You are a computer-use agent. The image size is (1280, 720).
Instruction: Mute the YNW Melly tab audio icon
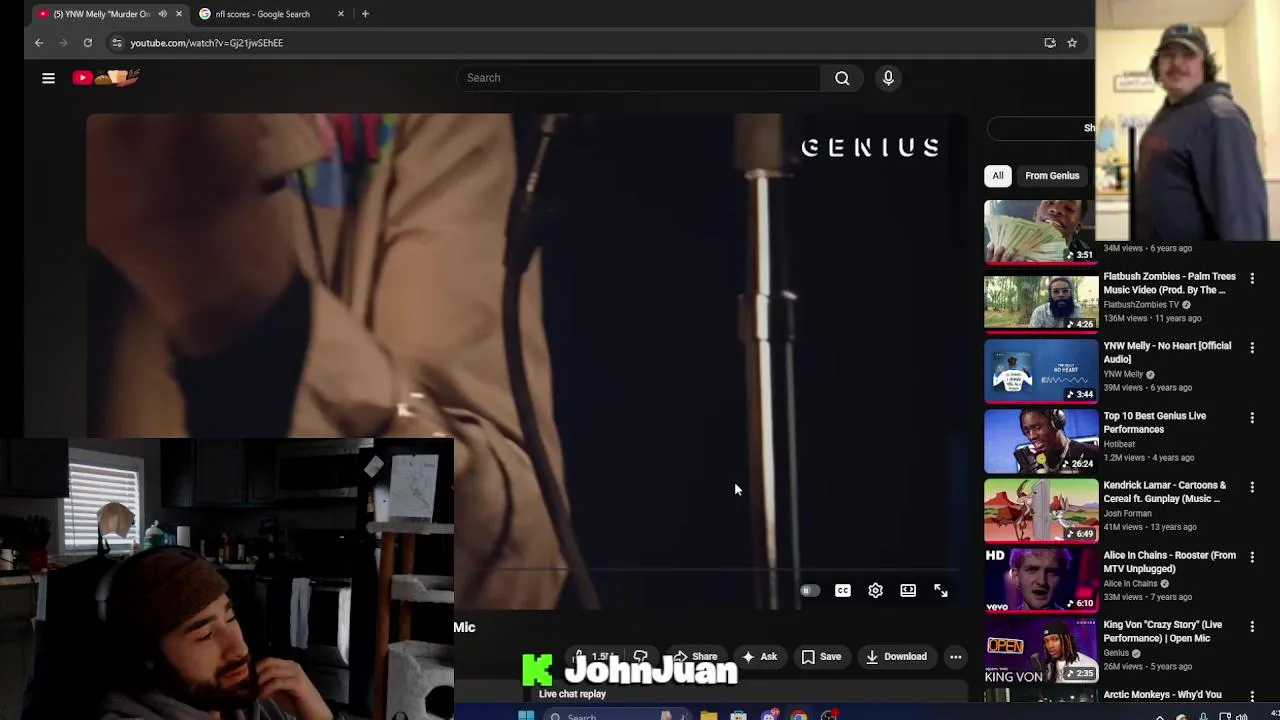coord(162,14)
